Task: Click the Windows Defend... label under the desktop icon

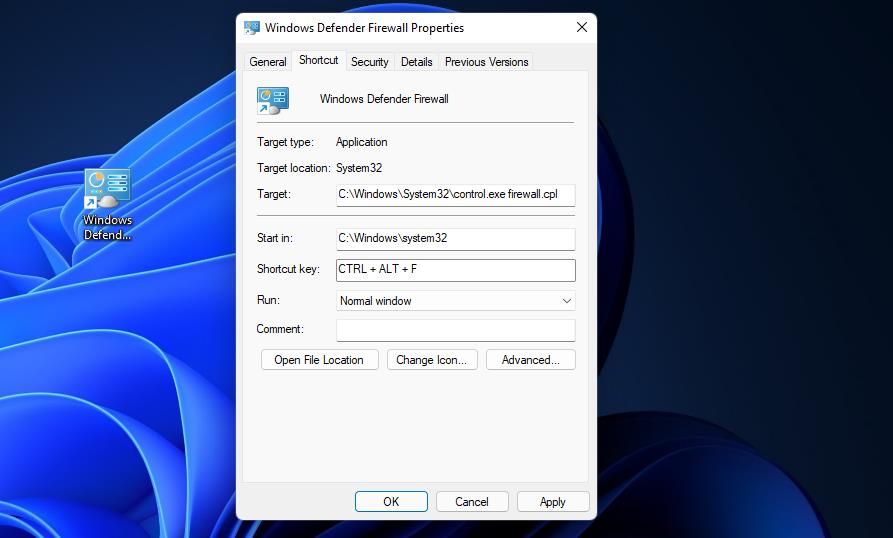Action: (x=107, y=227)
